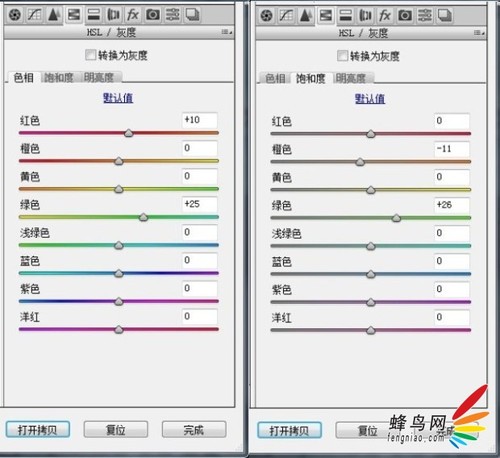Click the 红色 hue slider handle
The image size is (500, 458).
129,133
